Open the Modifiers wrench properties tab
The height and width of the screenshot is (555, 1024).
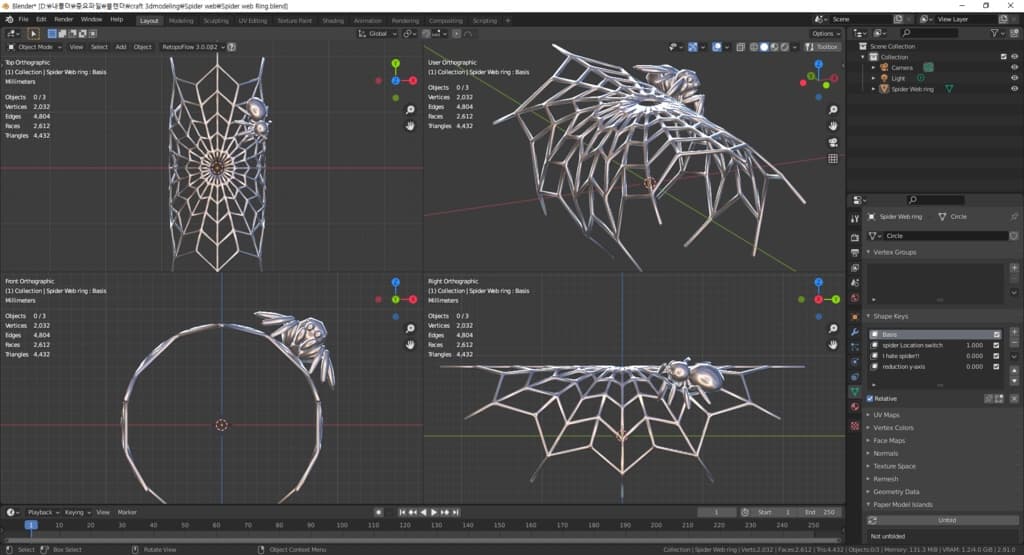[x=854, y=331]
